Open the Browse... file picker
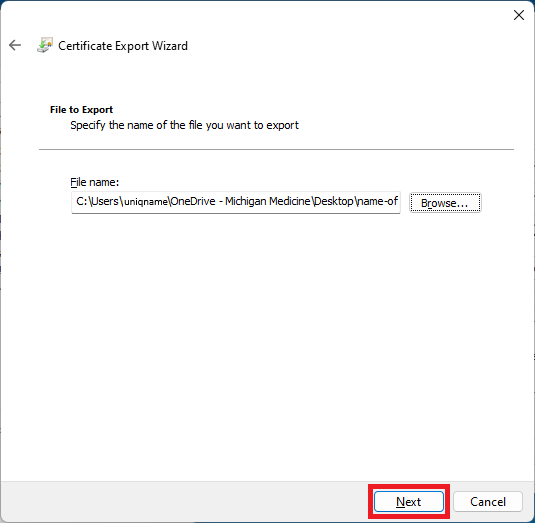Image resolution: width=535 pixels, height=523 pixels. [x=445, y=203]
